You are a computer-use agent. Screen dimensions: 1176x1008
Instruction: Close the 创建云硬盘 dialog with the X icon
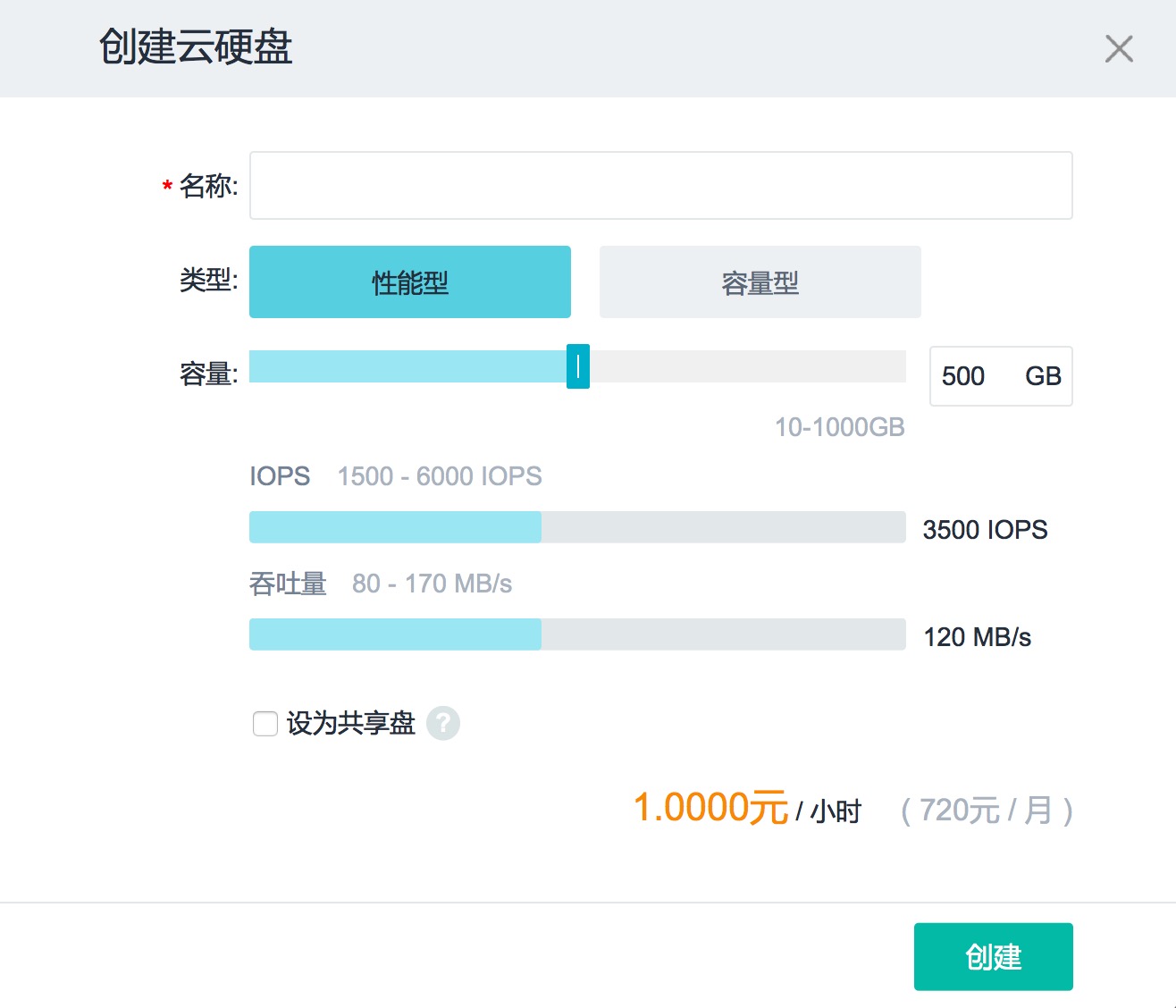coord(1119,48)
